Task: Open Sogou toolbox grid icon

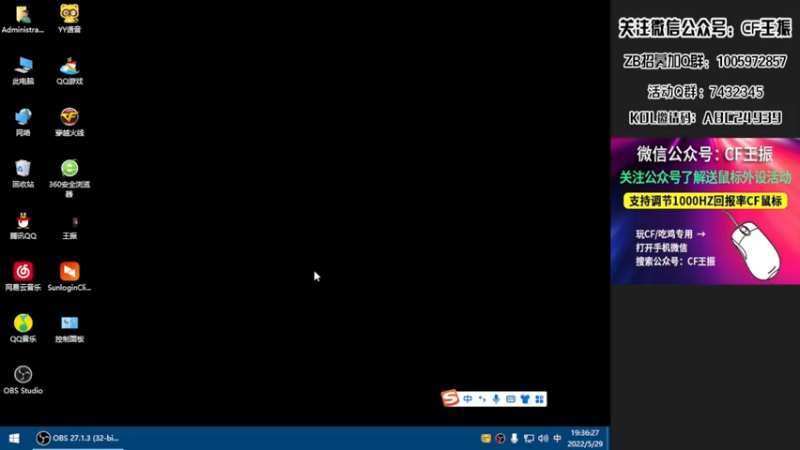Action: coord(539,399)
